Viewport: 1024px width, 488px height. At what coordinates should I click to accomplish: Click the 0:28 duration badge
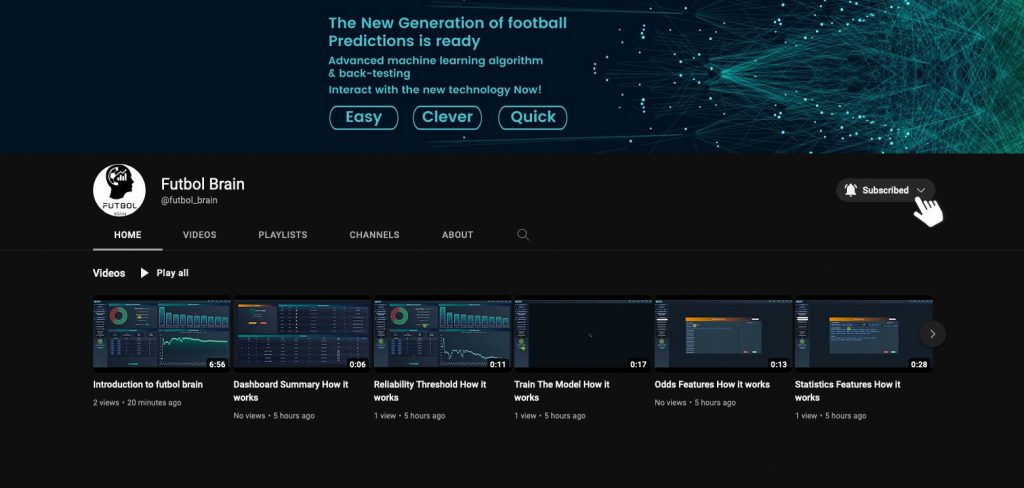(x=920, y=365)
